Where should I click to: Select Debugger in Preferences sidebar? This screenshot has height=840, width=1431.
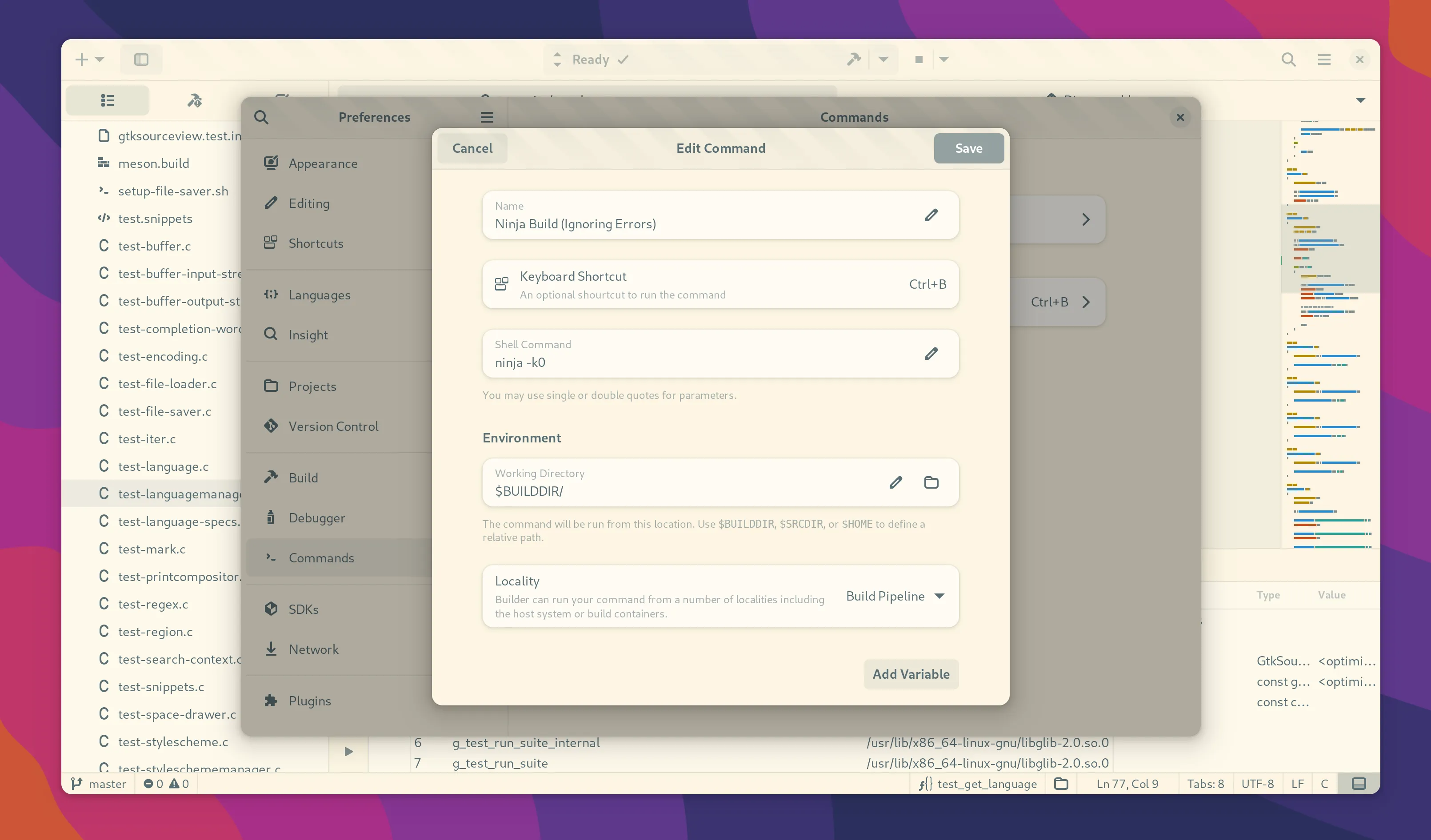(339, 518)
